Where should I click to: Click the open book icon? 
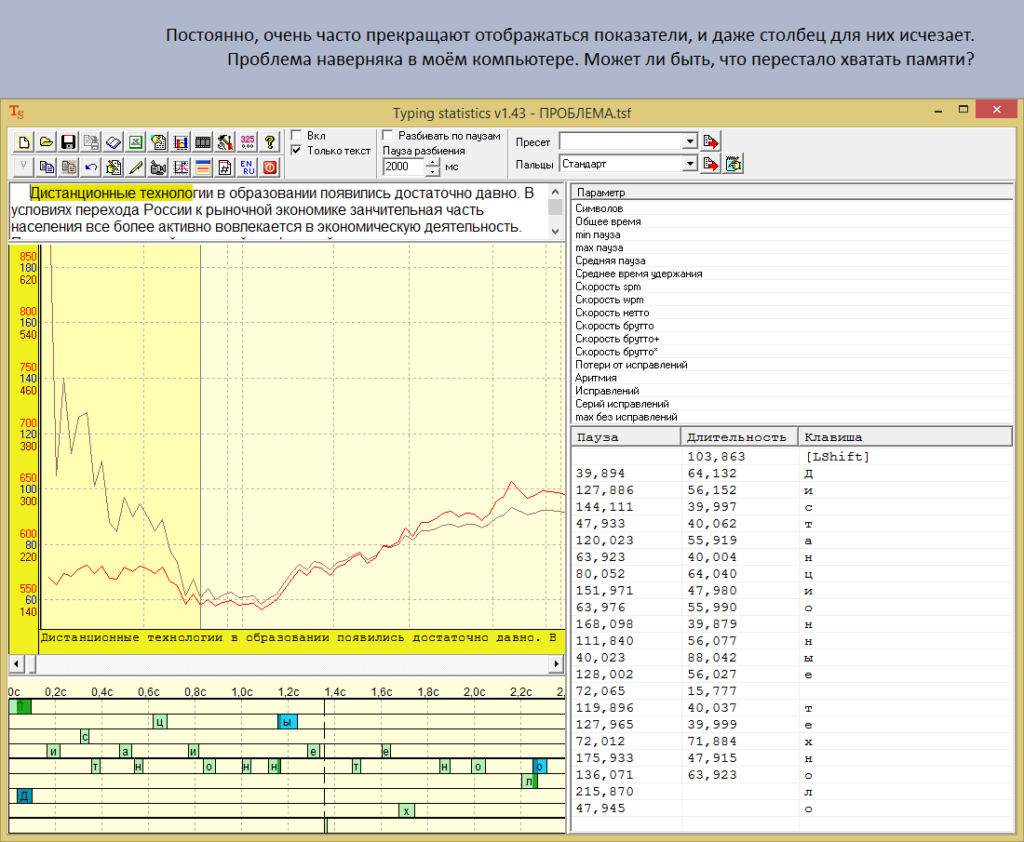click(113, 142)
